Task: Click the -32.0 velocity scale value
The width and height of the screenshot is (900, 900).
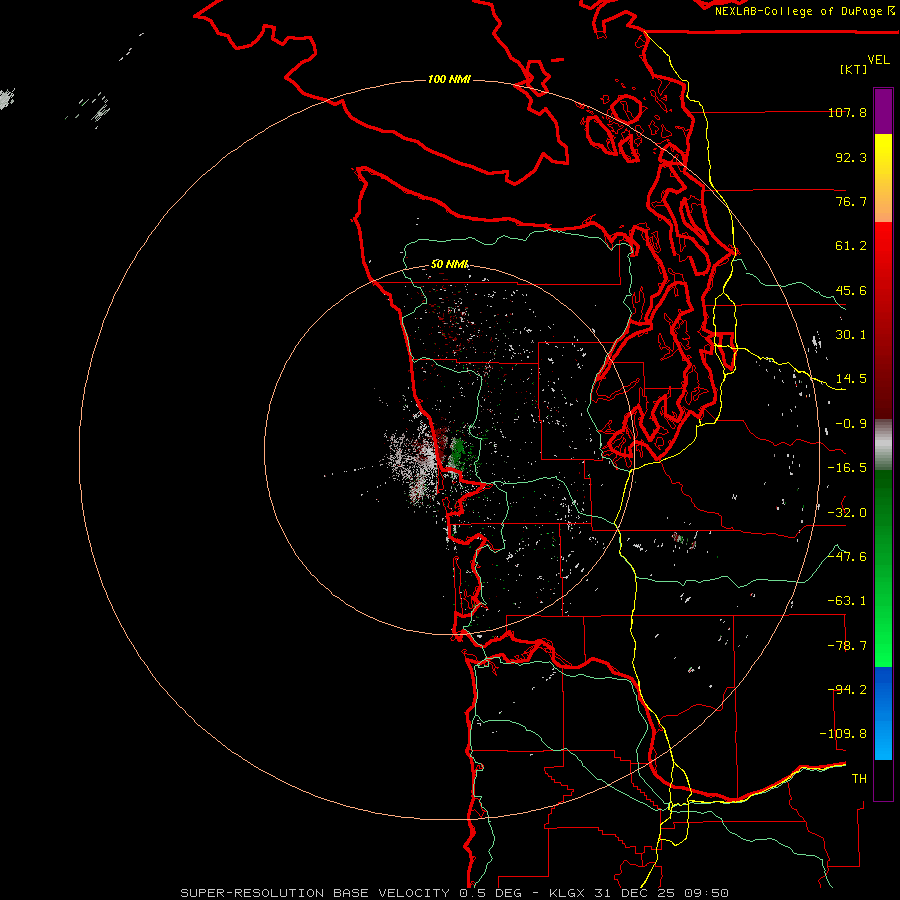Action: (847, 513)
